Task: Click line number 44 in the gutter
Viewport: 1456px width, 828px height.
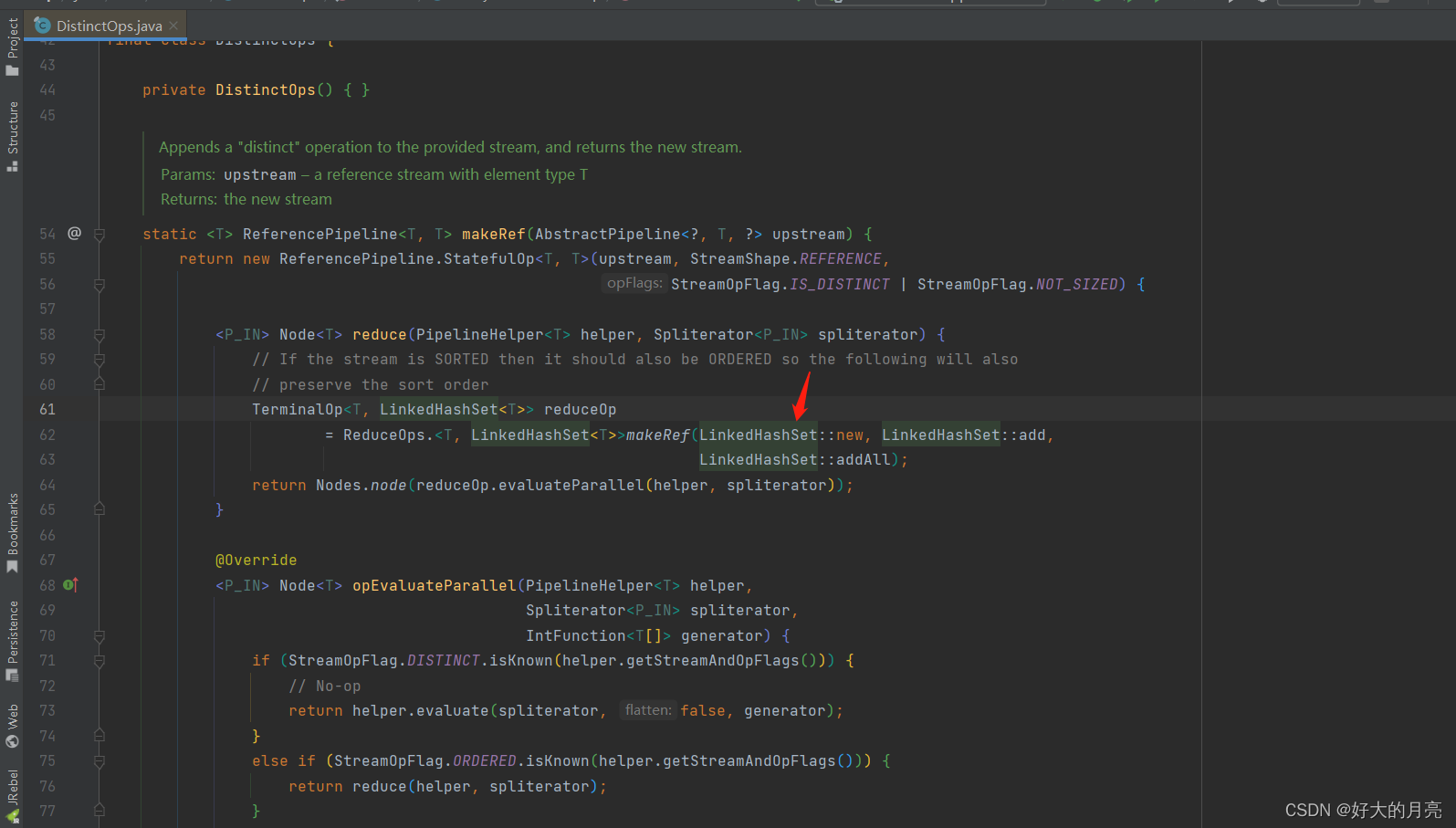Action: point(47,89)
